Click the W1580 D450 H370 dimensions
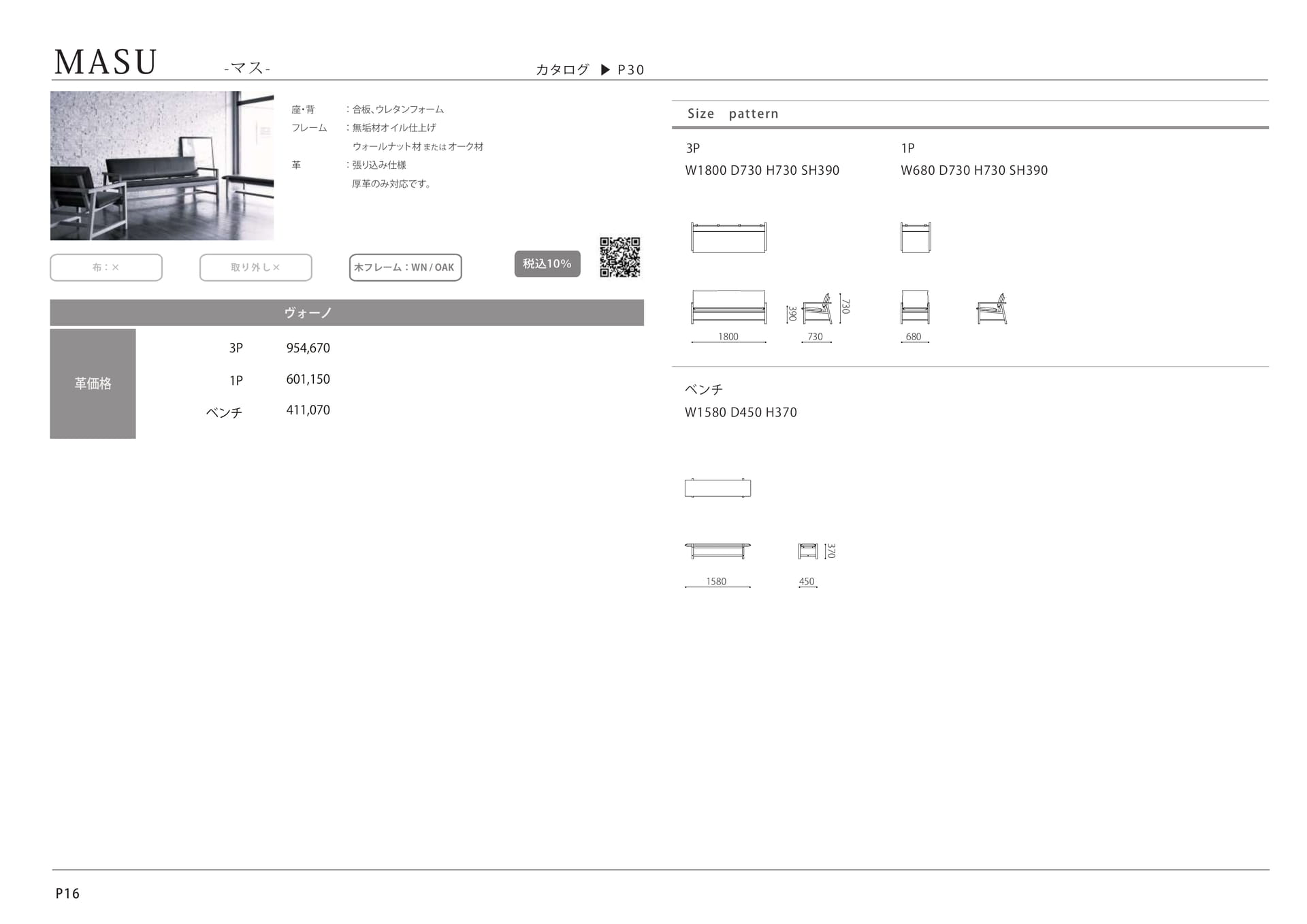 tap(741, 412)
